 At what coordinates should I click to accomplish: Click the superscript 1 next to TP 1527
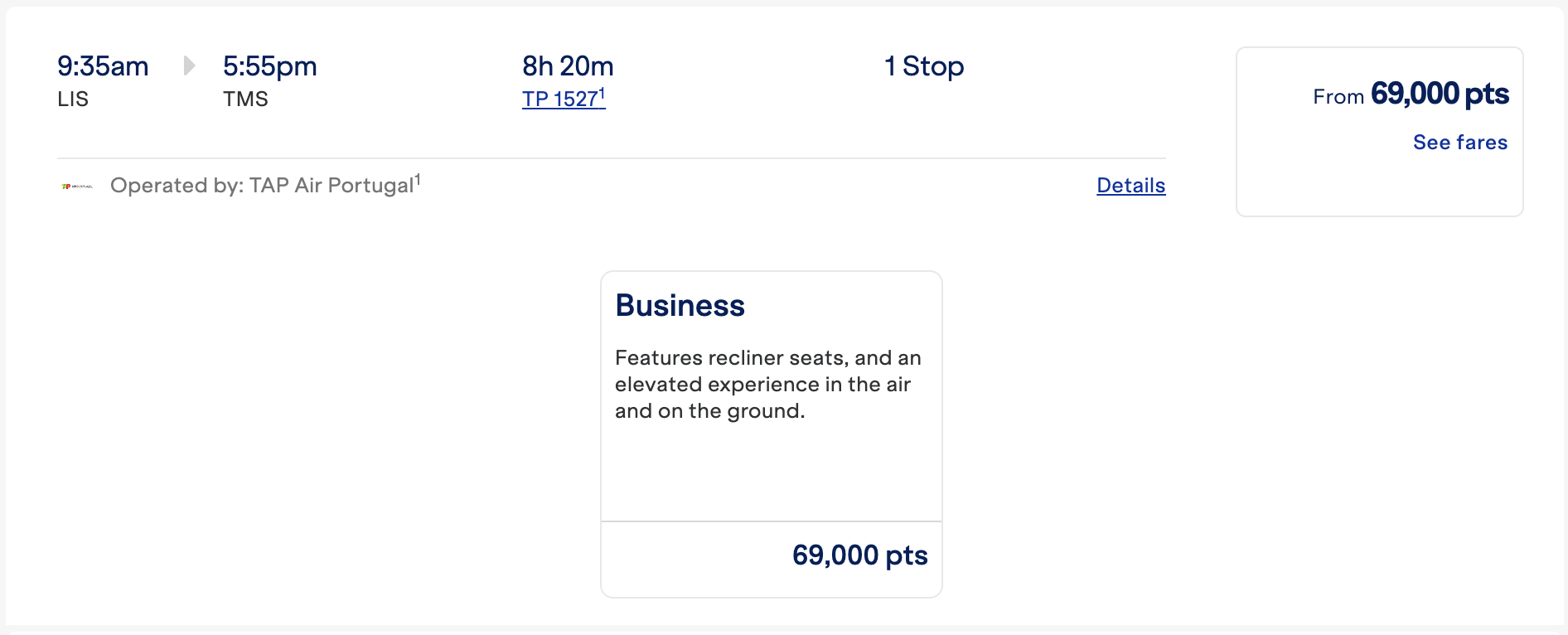tap(603, 91)
